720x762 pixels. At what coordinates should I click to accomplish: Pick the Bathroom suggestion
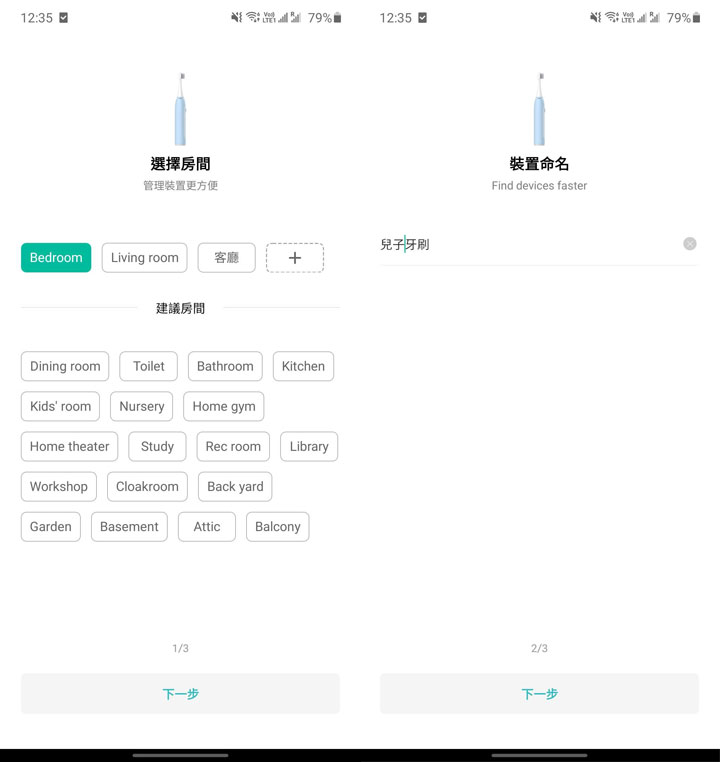[x=225, y=367]
